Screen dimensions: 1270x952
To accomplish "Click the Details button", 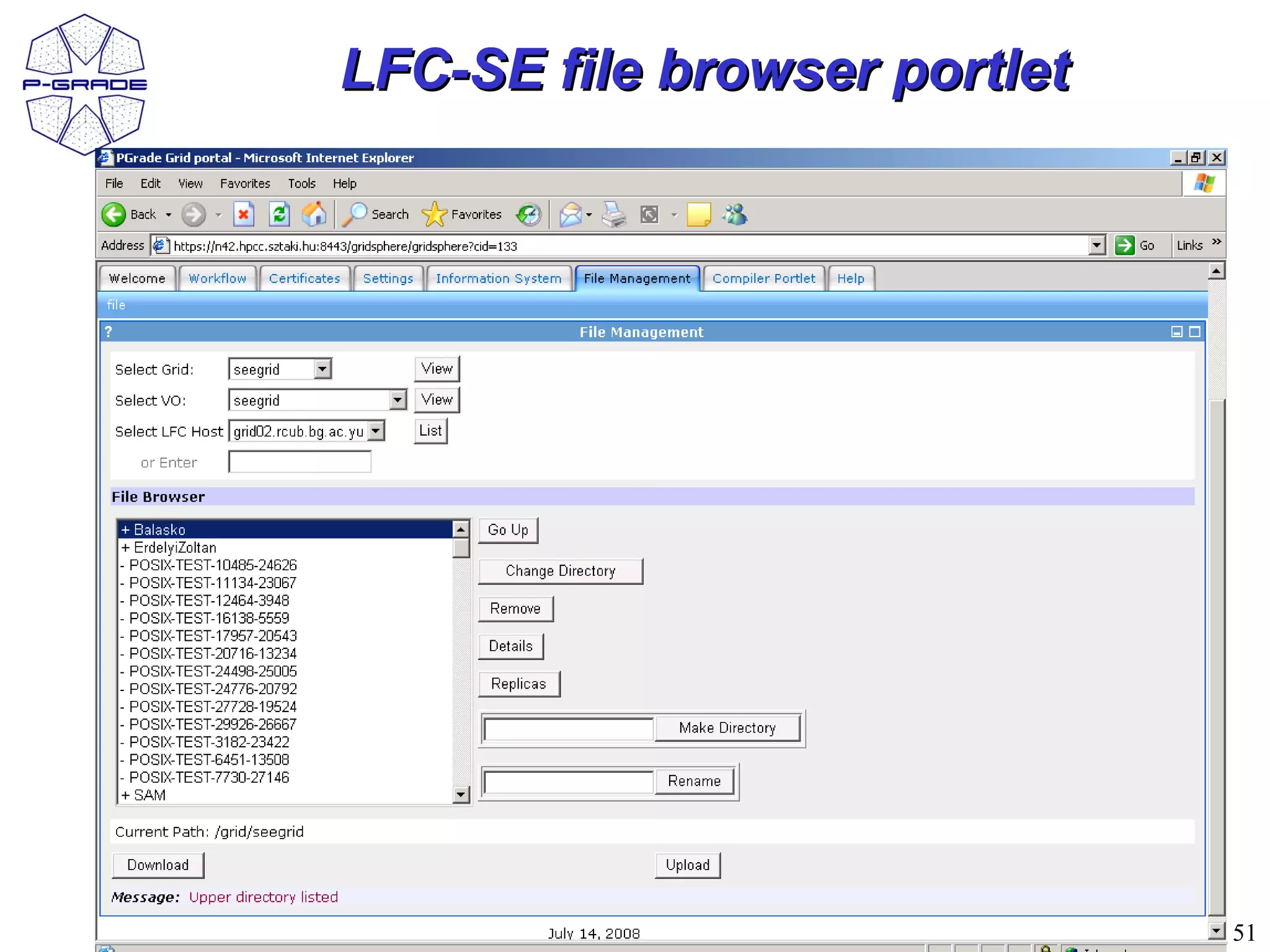I will point(511,646).
